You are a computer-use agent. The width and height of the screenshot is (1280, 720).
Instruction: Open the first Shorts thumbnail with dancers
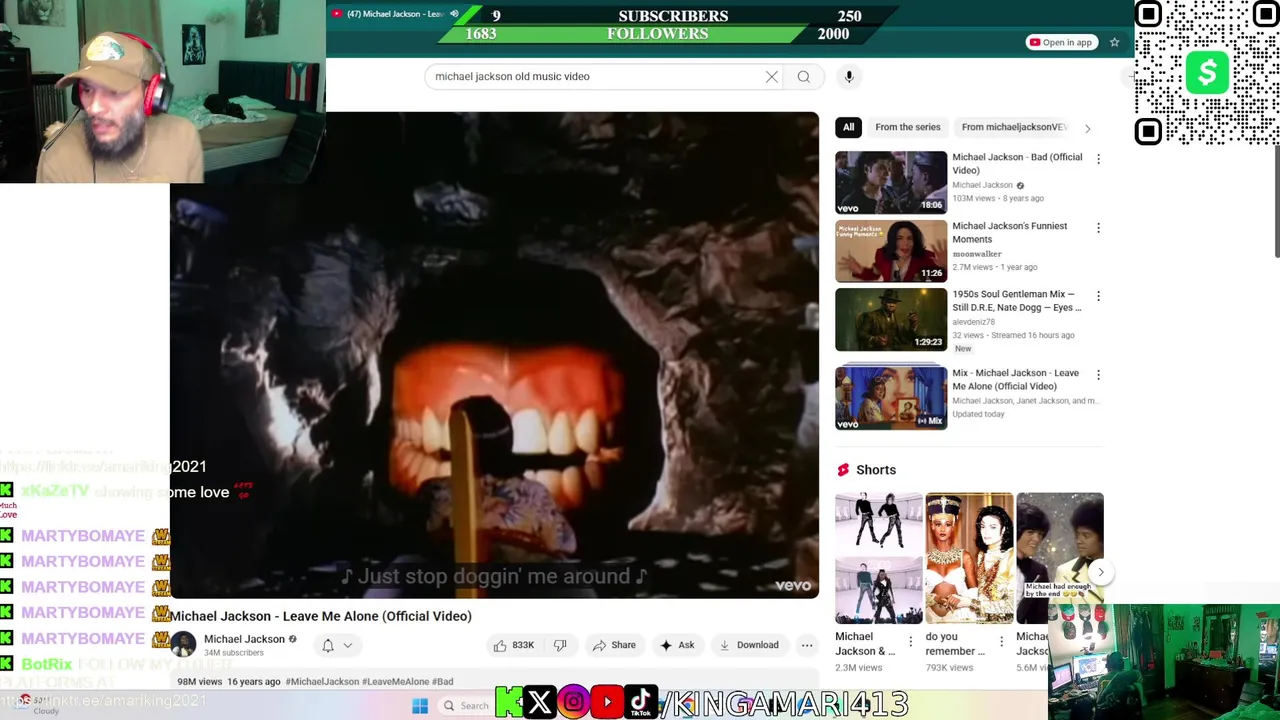(879, 558)
